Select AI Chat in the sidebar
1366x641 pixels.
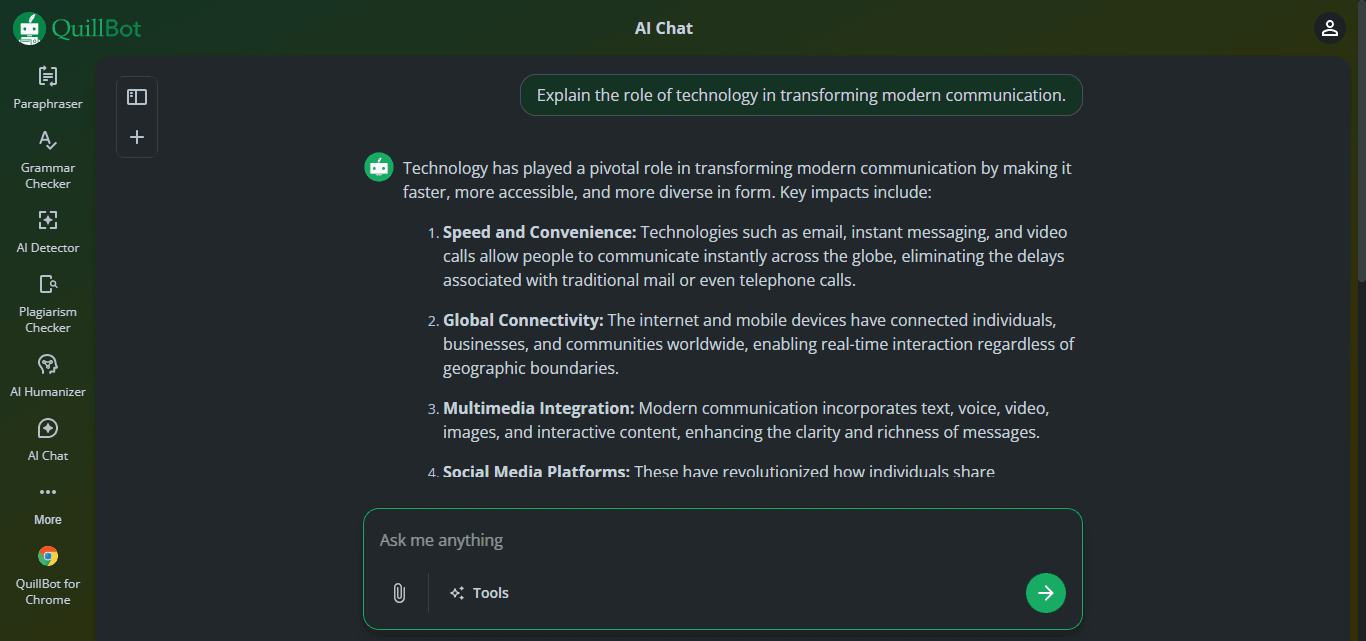(x=47, y=440)
